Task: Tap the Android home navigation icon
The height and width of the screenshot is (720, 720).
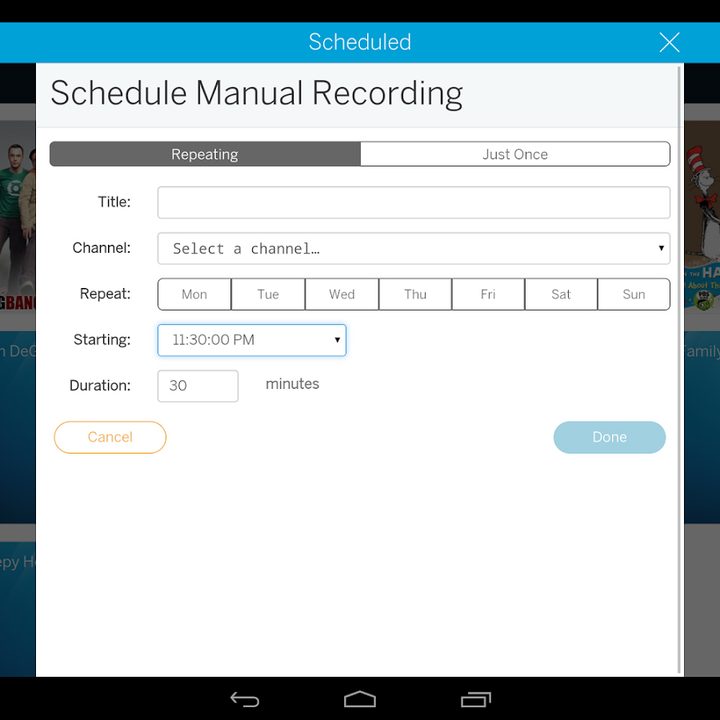Action: tap(360, 699)
